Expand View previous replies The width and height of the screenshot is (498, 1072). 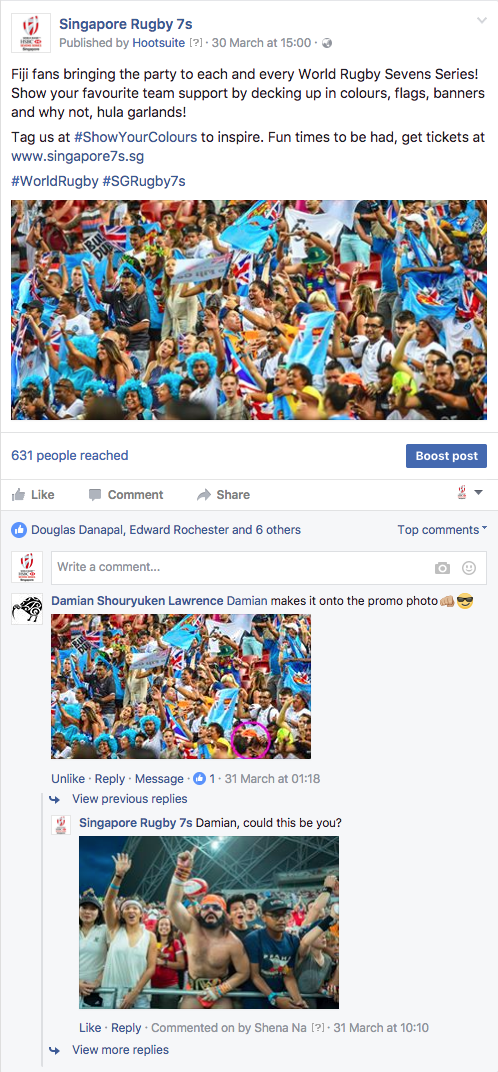coord(129,799)
